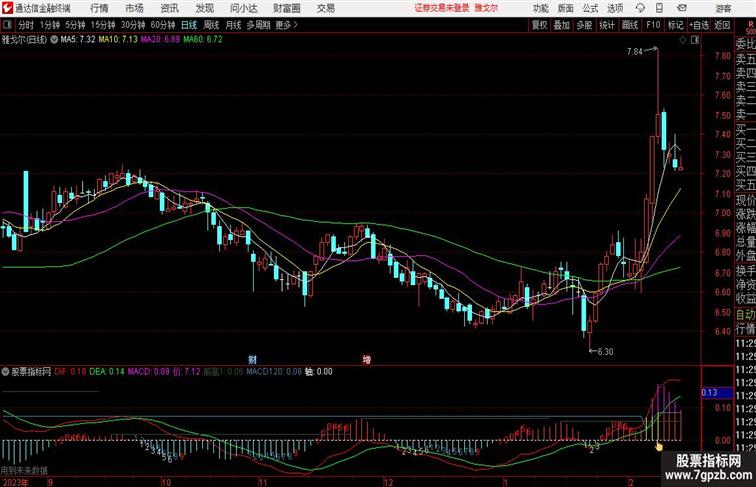Click the 游客 guest account label
Image resolution: width=756 pixels, height=487 pixels.
pyautogui.click(x=723, y=8)
